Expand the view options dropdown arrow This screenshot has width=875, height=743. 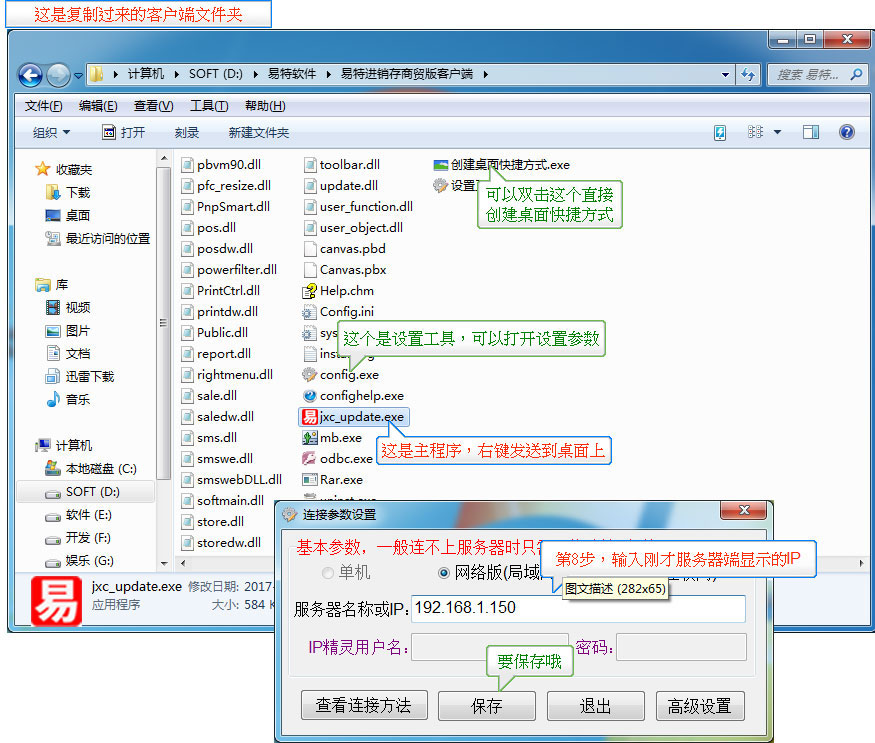777,132
